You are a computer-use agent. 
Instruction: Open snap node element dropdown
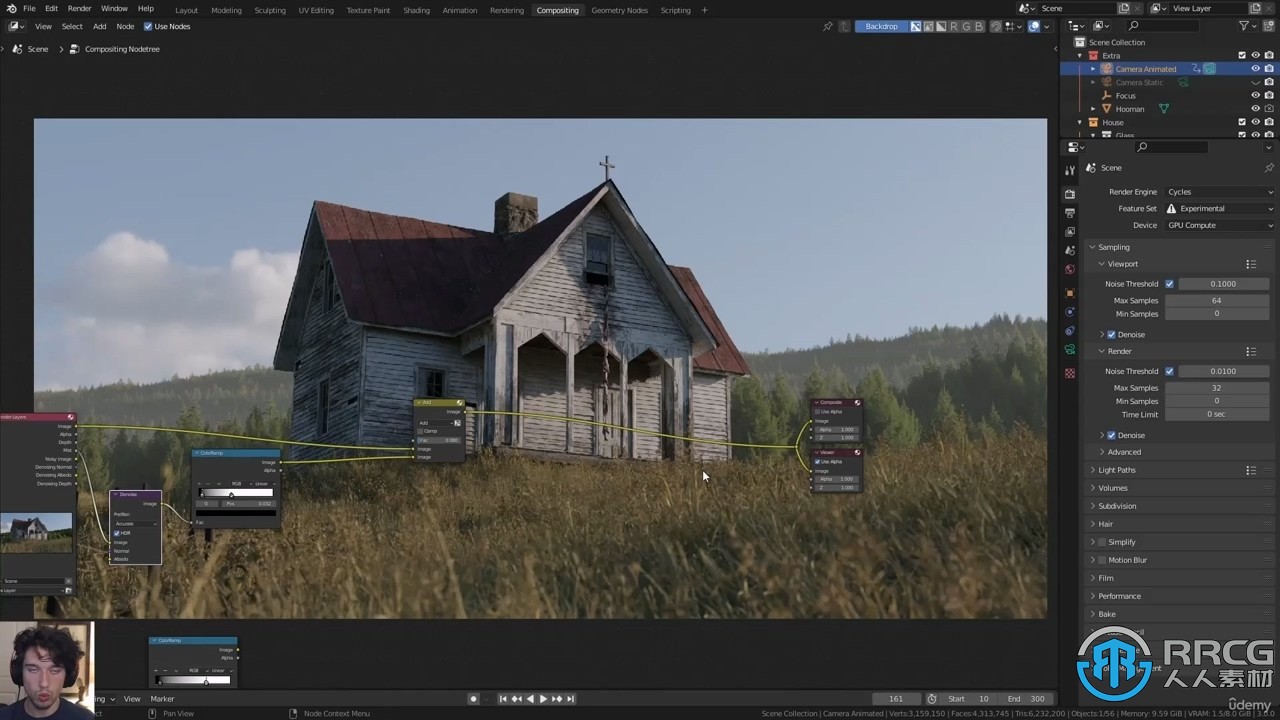[x=1011, y=26]
